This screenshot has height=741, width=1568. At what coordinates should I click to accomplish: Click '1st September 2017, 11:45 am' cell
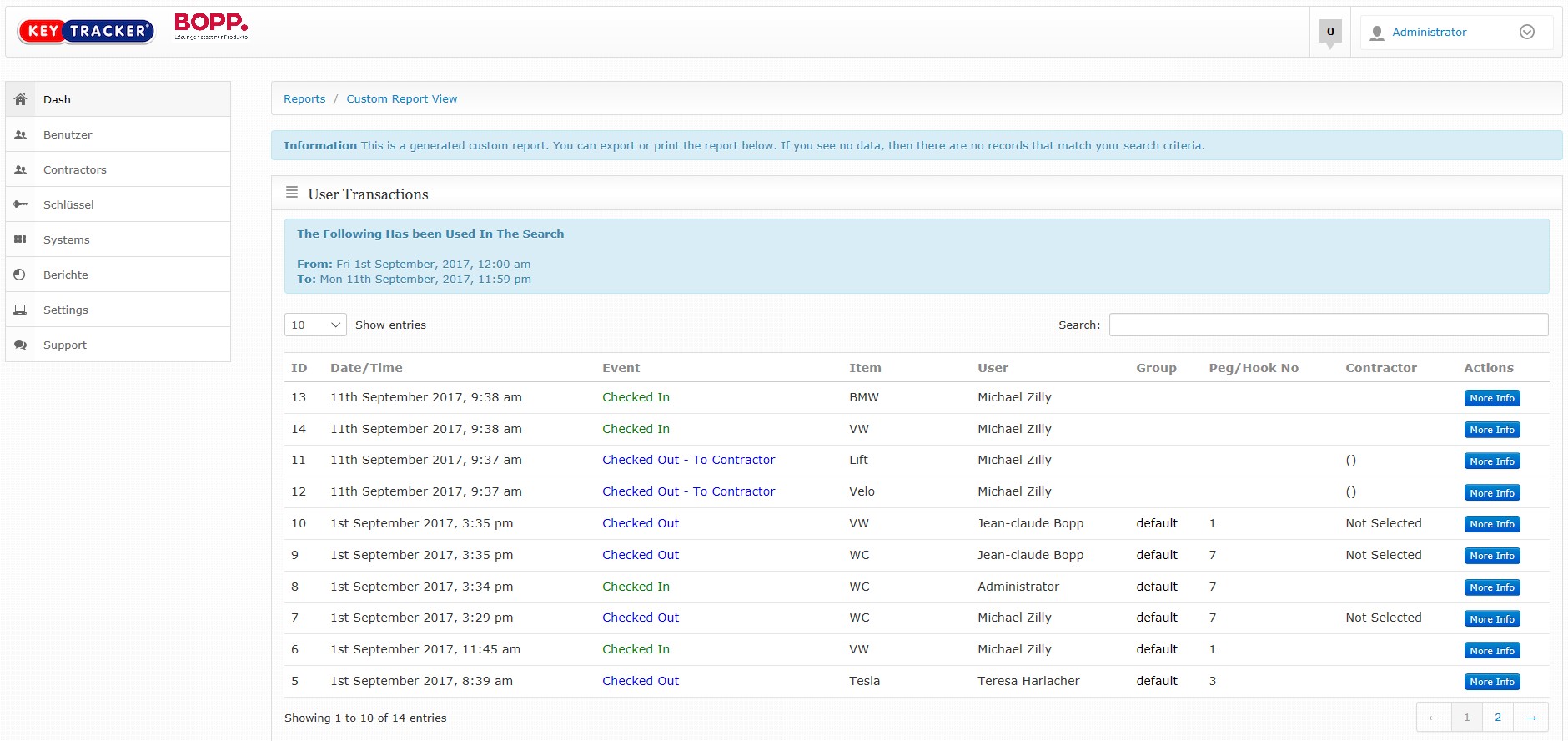(x=425, y=649)
